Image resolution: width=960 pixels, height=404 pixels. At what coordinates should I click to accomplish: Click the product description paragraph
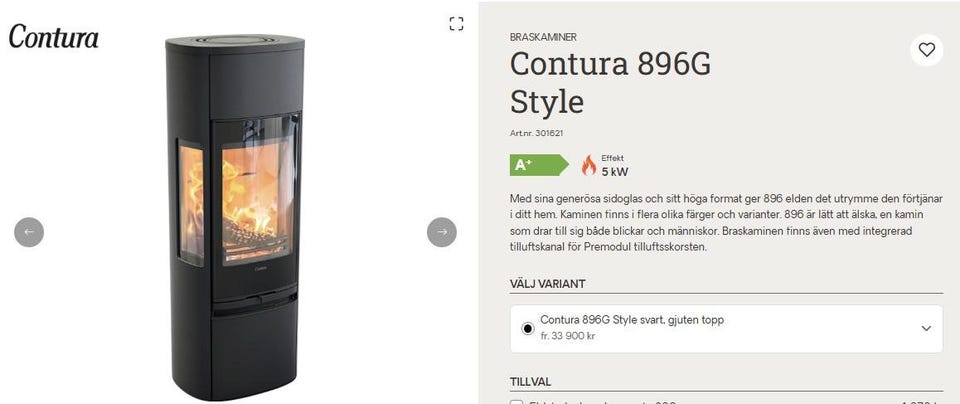click(726, 223)
